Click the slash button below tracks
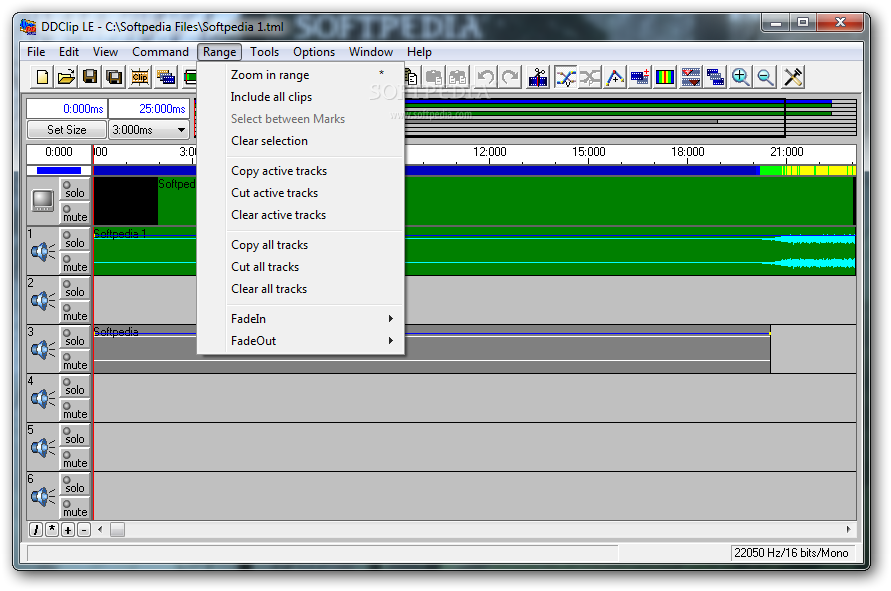The image size is (891, 591). (x=36, y=530)
